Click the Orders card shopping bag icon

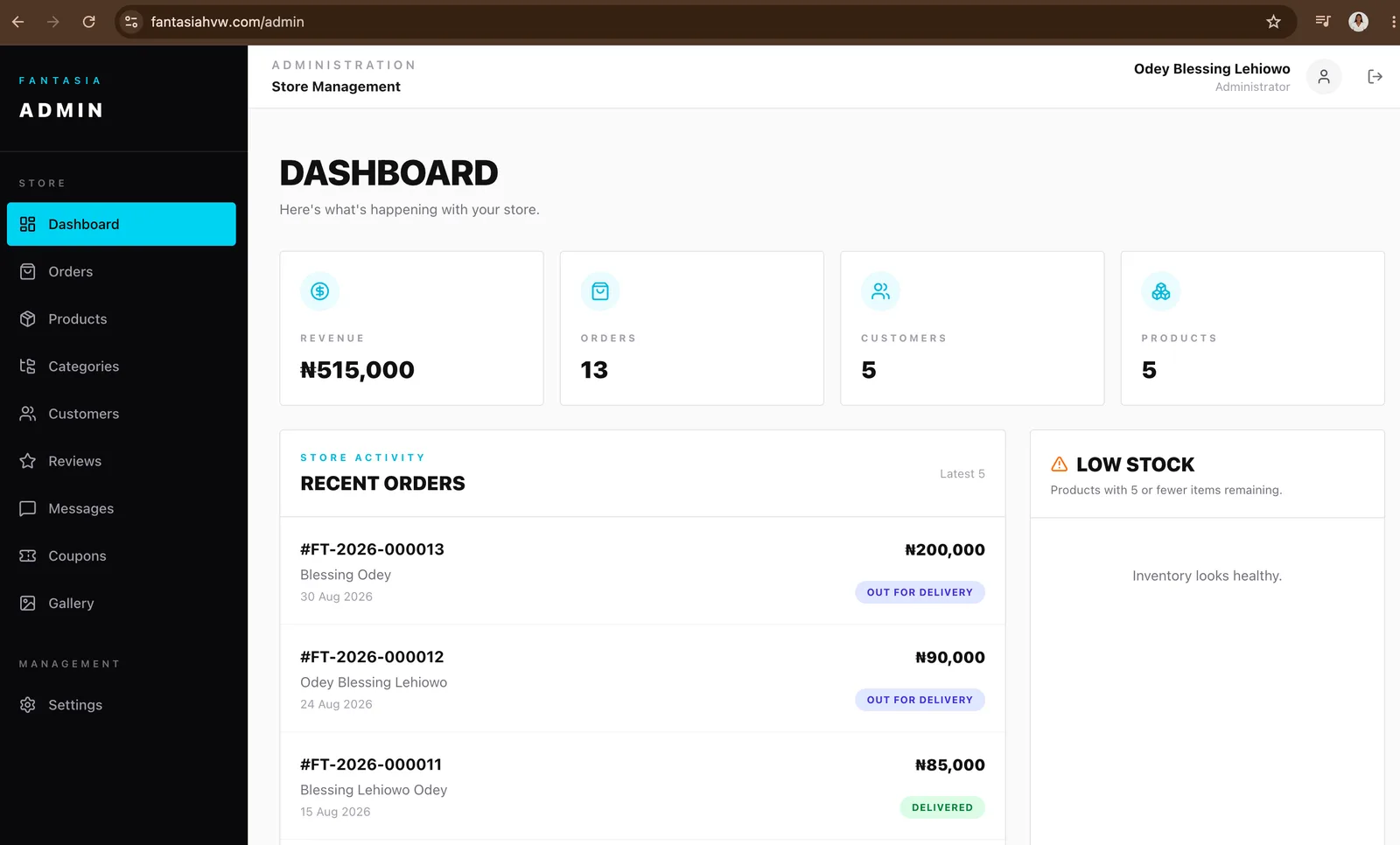click(x=600, y=291)
